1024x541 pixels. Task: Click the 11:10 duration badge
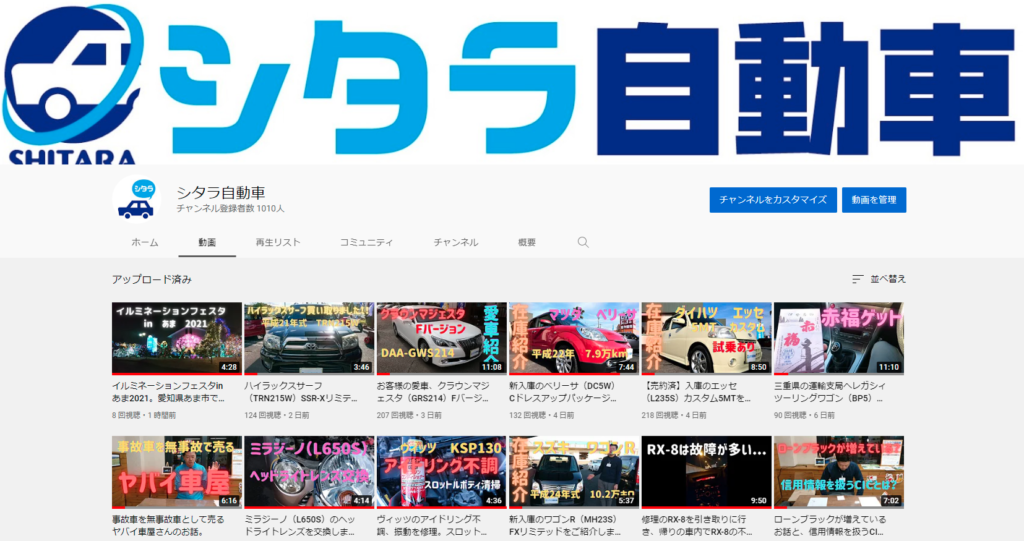click(888, 367)
